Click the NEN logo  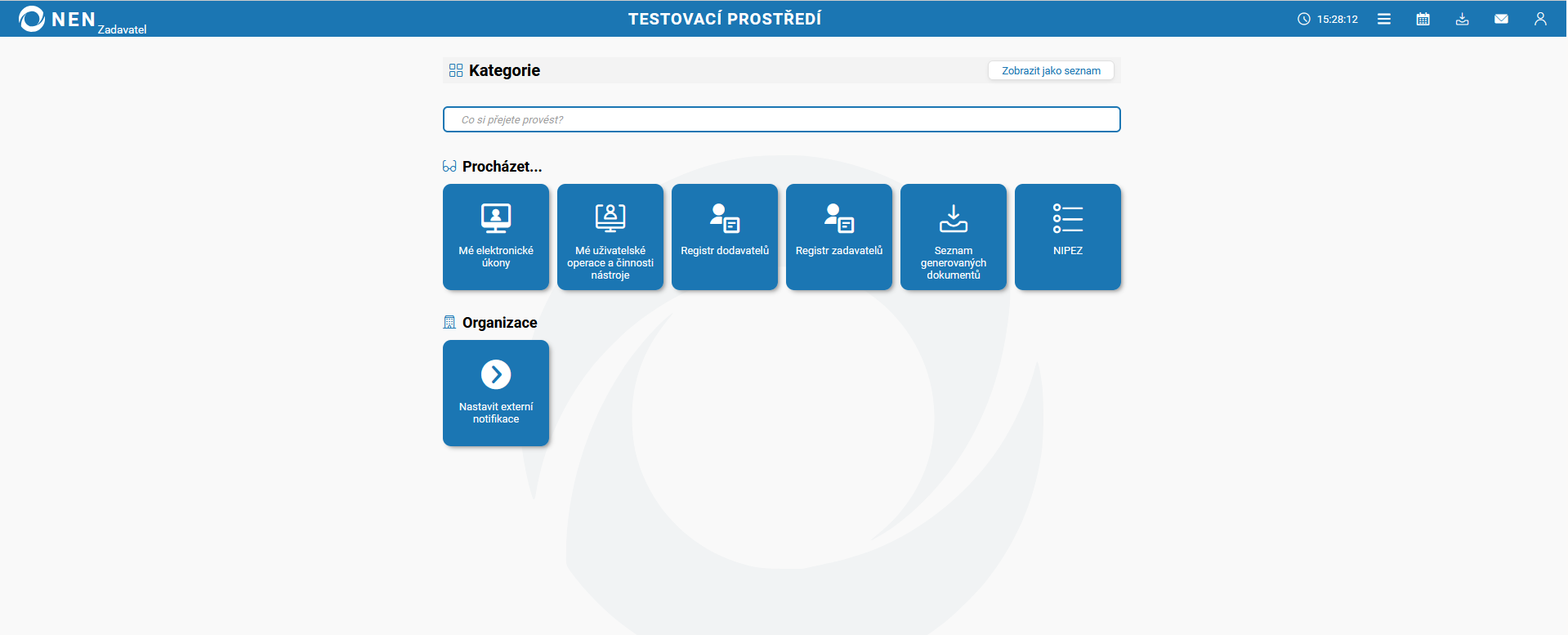57,19
